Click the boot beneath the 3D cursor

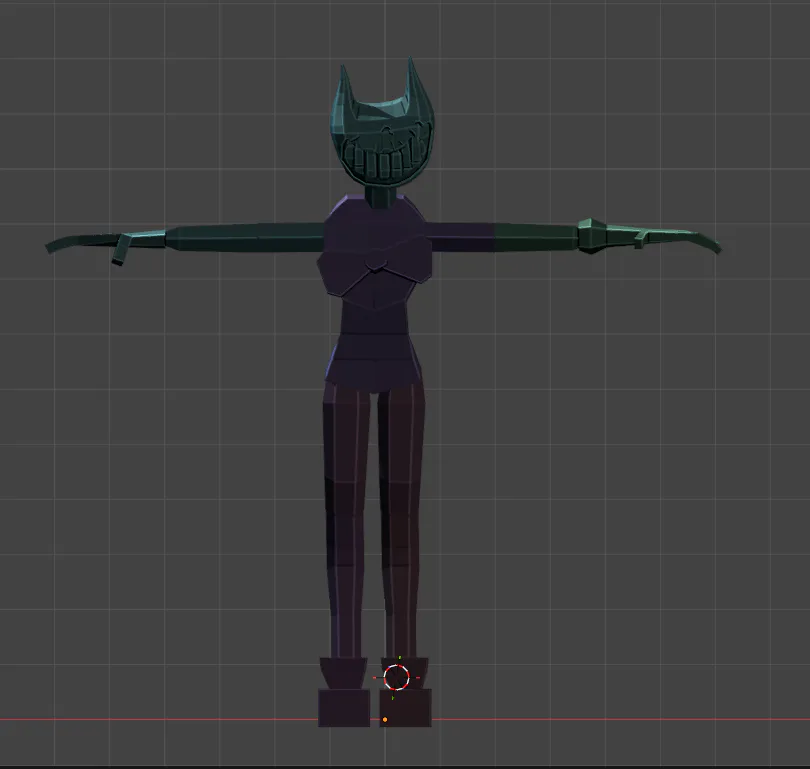pos(405,692)
